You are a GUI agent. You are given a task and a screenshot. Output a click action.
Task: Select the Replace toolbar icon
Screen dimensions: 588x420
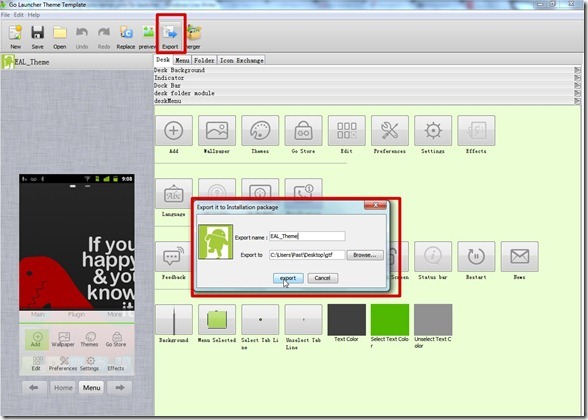point(126,37)
